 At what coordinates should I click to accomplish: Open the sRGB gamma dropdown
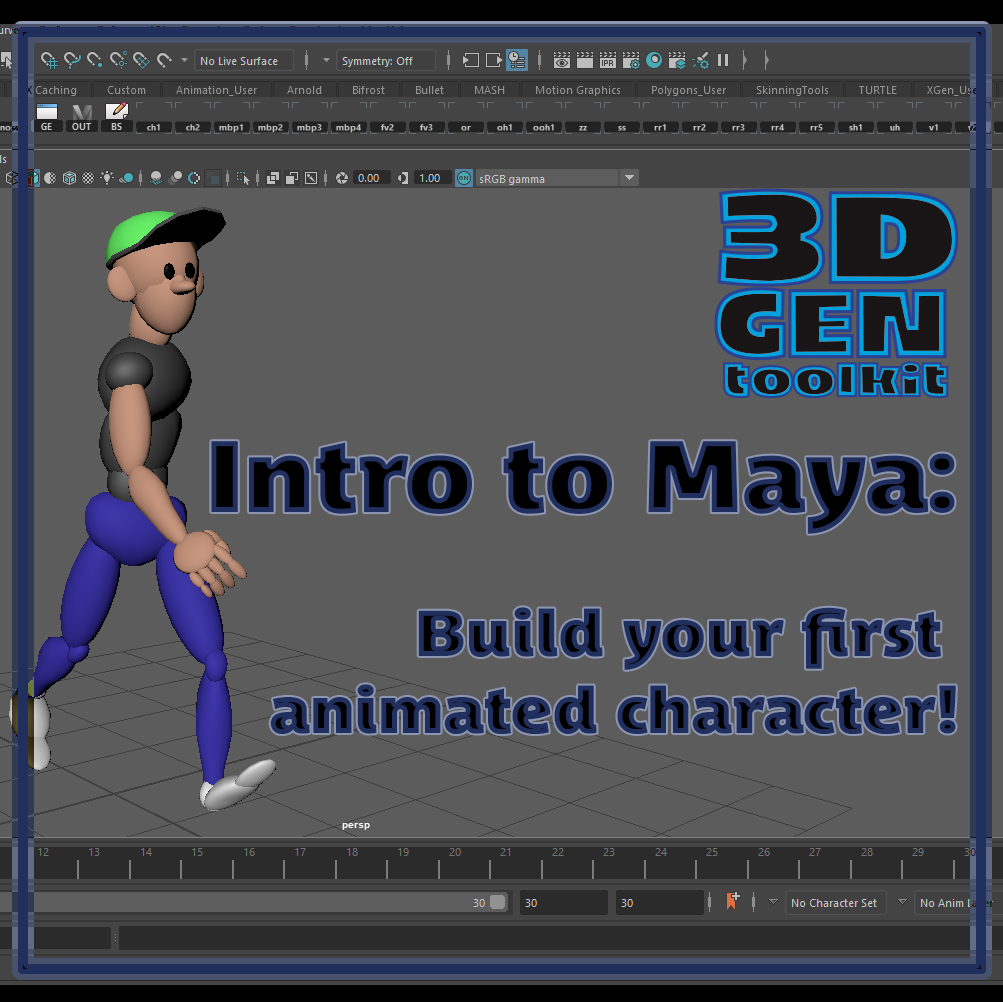coord(557,179)
